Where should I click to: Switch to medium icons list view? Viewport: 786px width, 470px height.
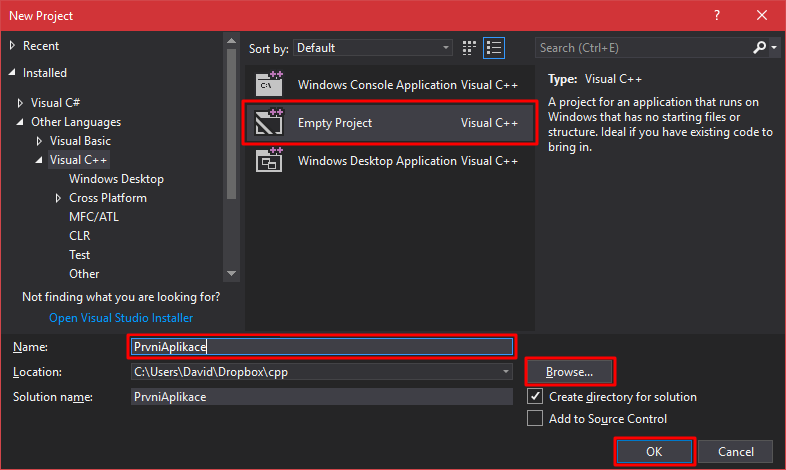(494, 48)
